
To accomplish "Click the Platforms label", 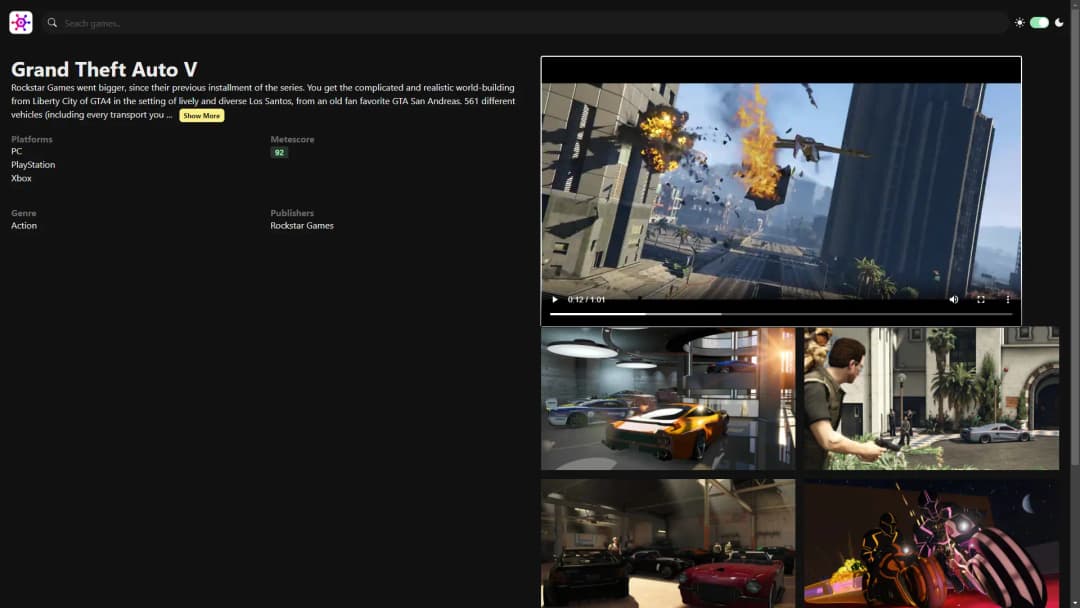I will (32, 139).
